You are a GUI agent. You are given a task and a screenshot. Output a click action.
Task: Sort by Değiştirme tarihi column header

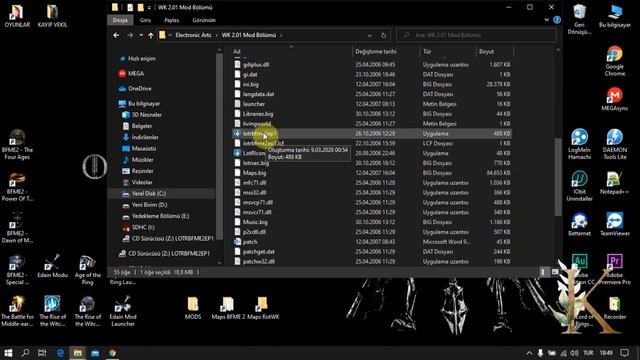(x=376, y=51)
